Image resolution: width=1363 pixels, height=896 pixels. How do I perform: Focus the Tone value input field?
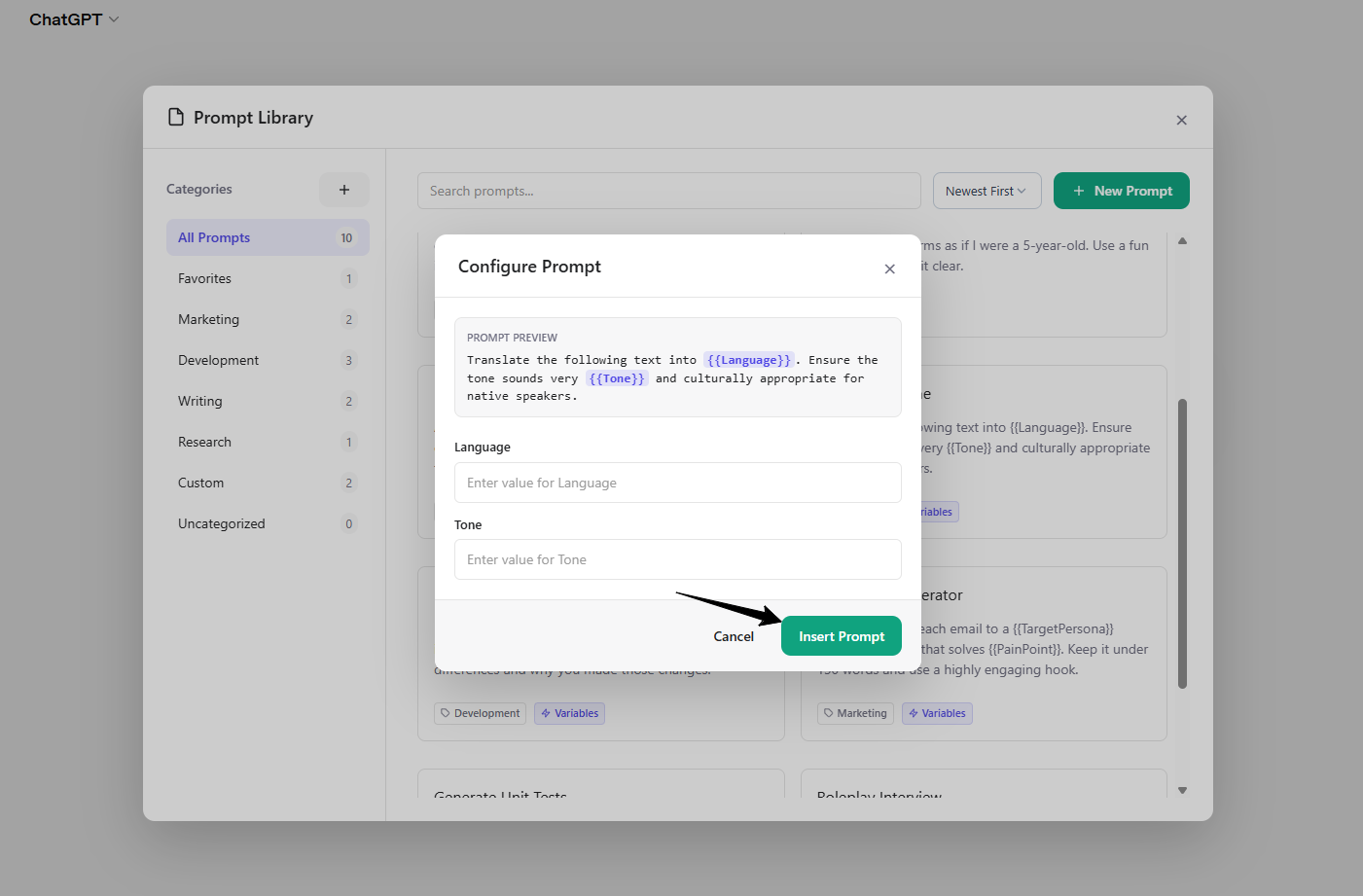[x=678, y=559]
